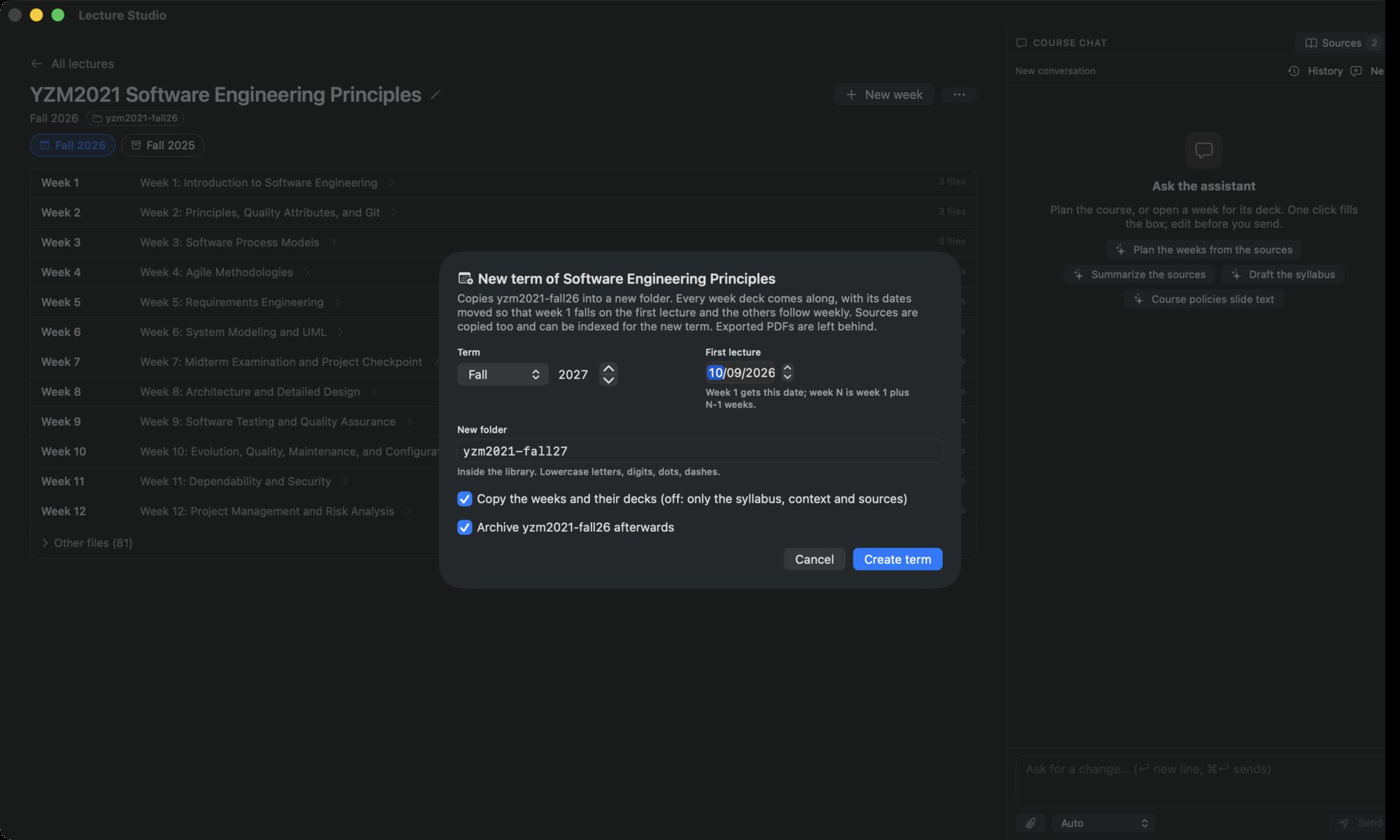Screen dimensions: 1400x840
Task: Click the sparkle icon beside Course policies slide text
Action: pos(1138,300)
